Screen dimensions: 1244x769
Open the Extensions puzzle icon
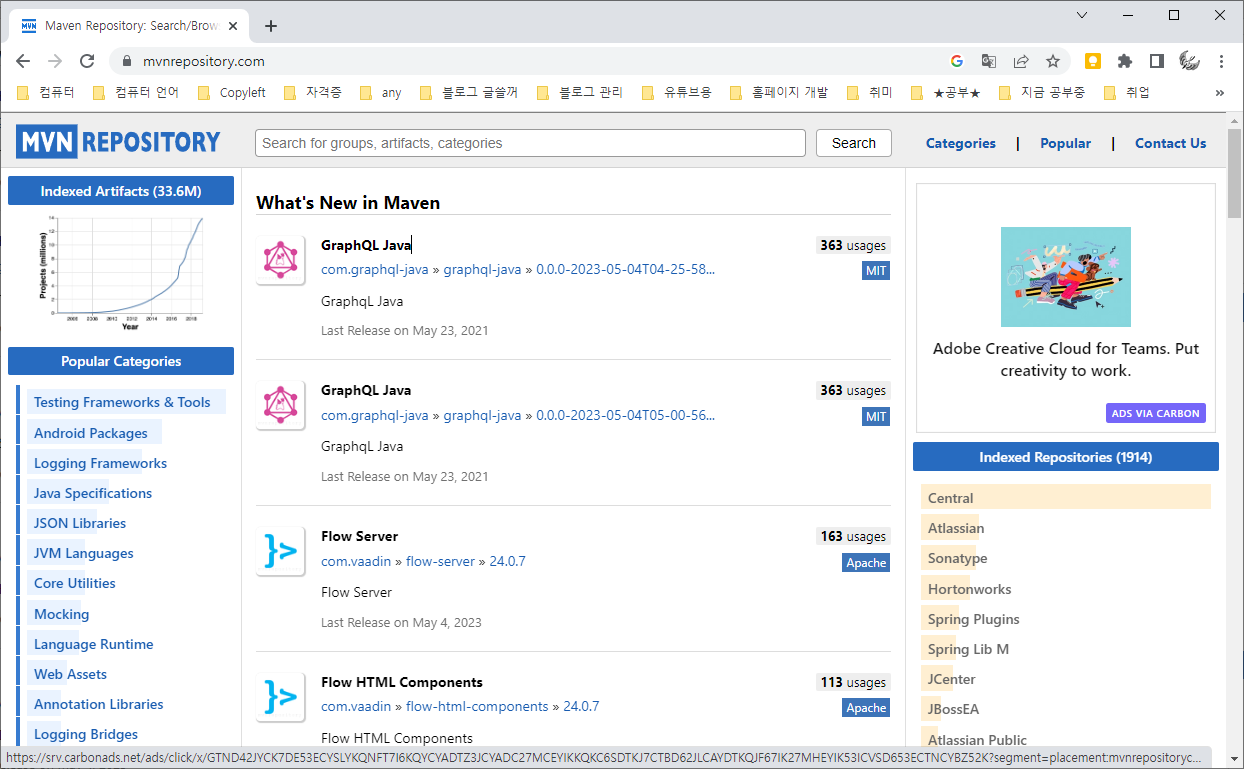click(x=1125, y=61)
